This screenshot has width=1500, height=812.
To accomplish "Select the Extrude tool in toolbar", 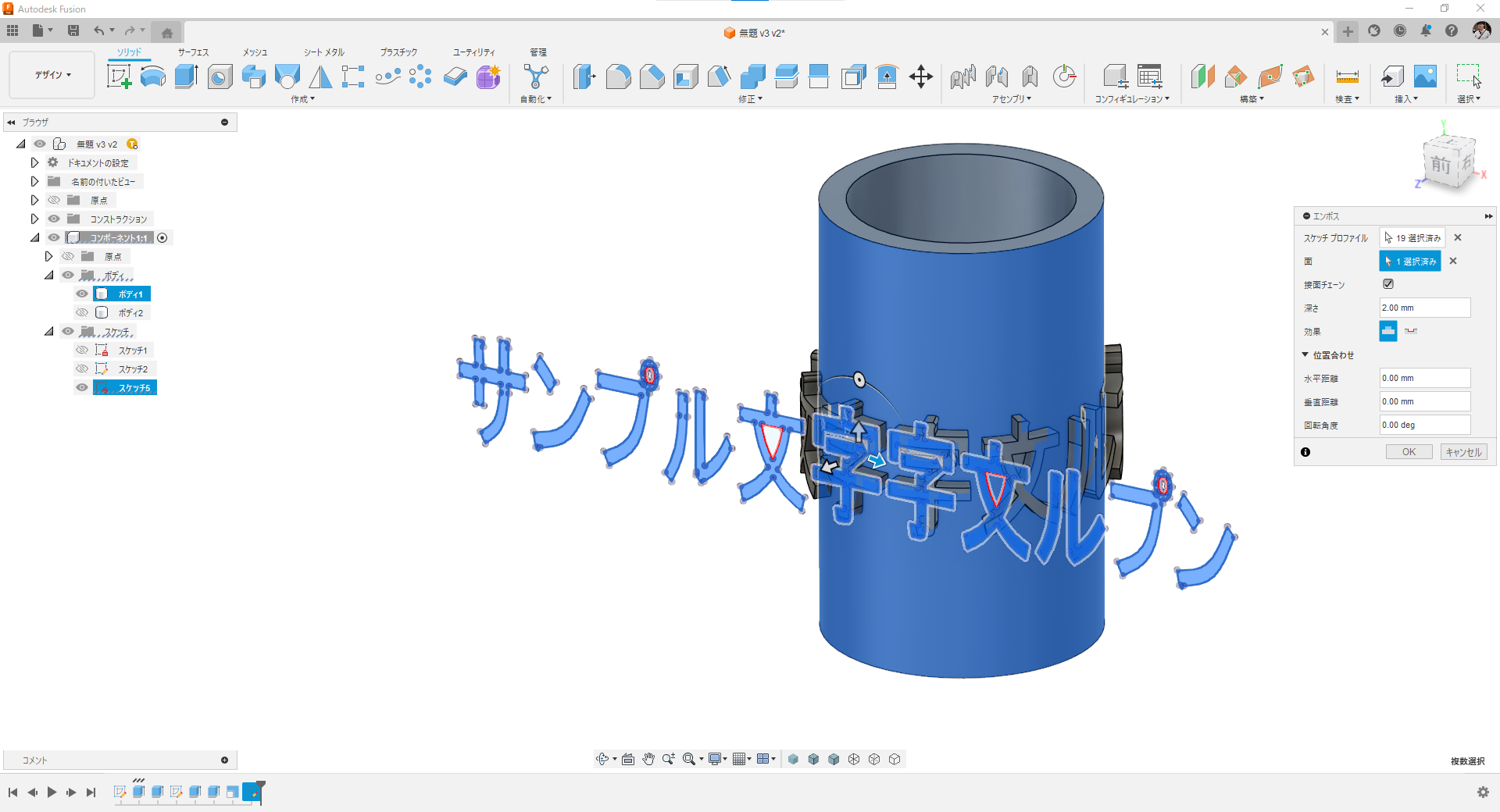I will click(x=186, y=77).
